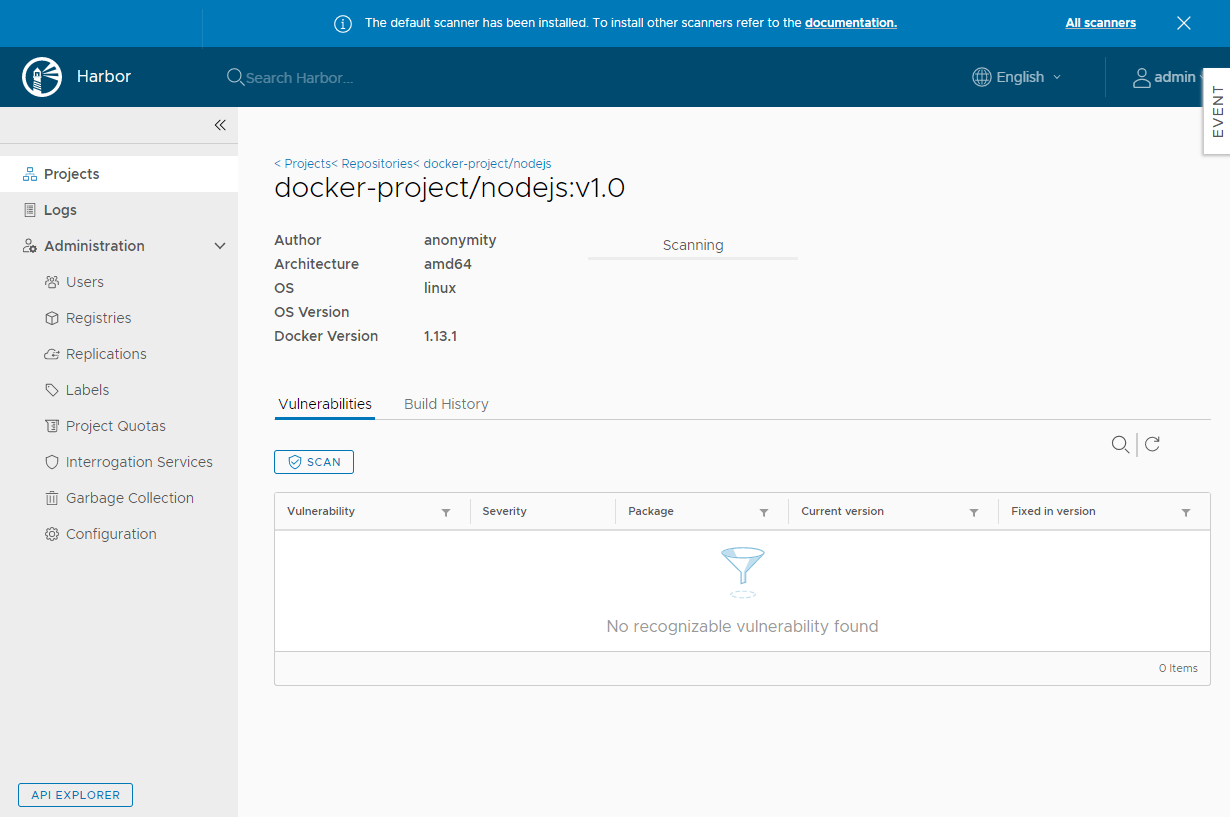Click the Project Quotas icon

(52, 426)
